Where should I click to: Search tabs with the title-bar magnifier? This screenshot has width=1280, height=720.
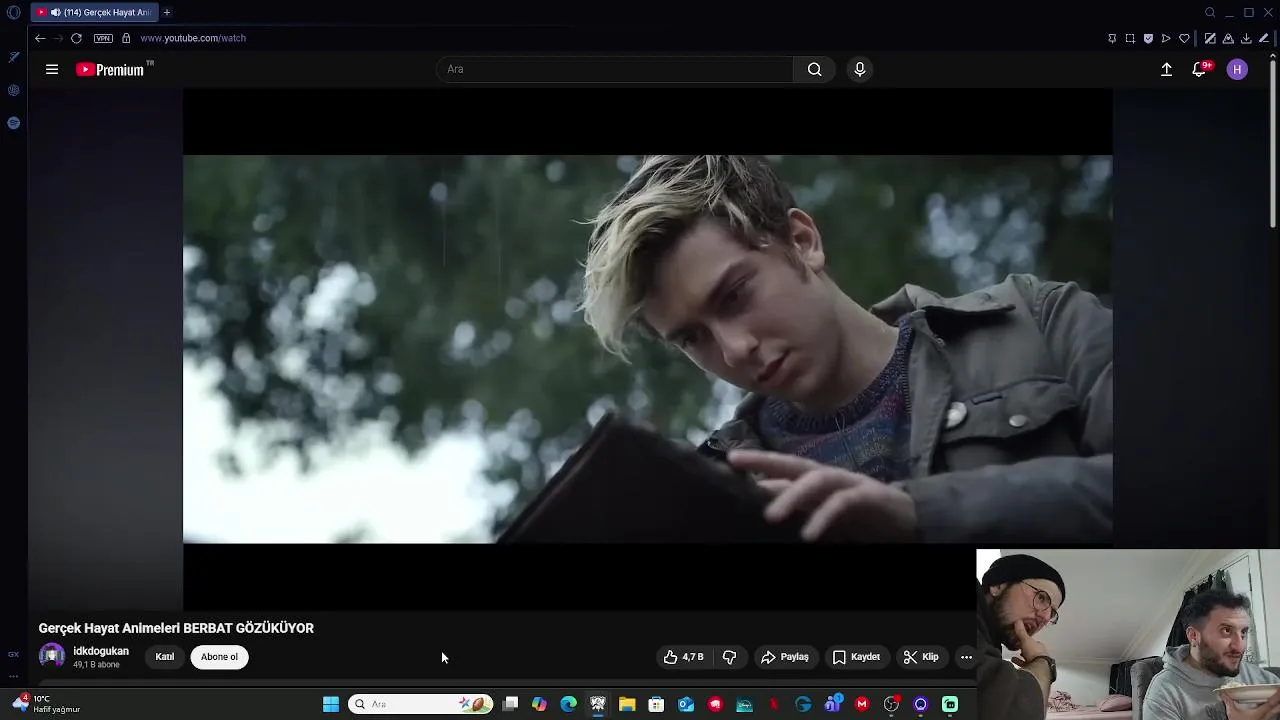1210,12
